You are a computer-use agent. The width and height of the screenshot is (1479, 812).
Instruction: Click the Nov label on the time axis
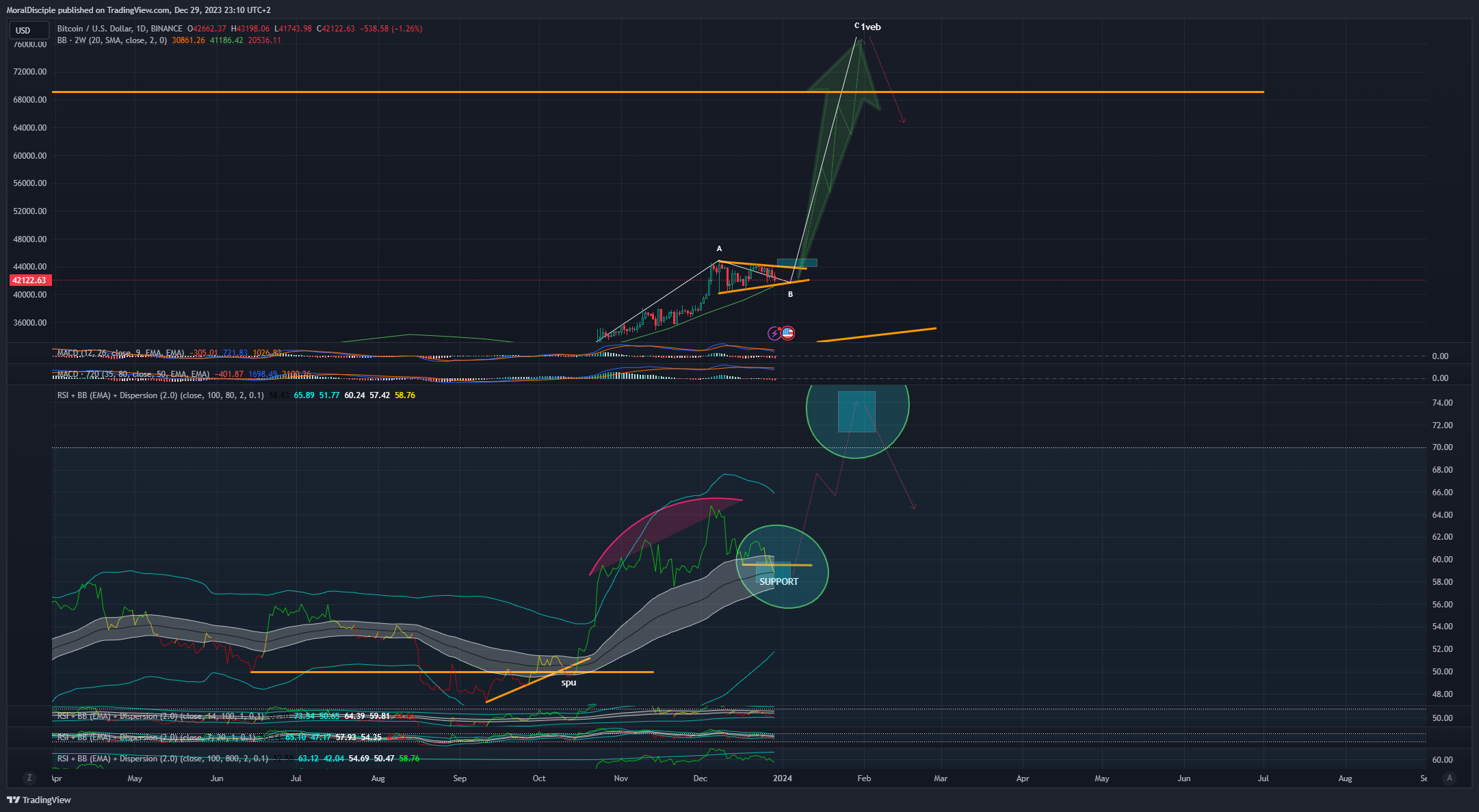[621, 778]
